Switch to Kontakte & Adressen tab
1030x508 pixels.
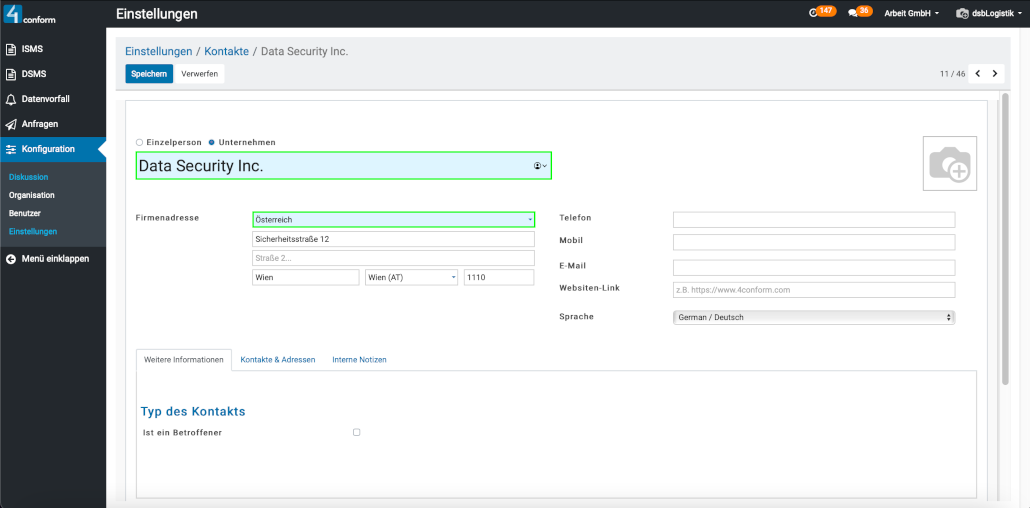(277, 359)
